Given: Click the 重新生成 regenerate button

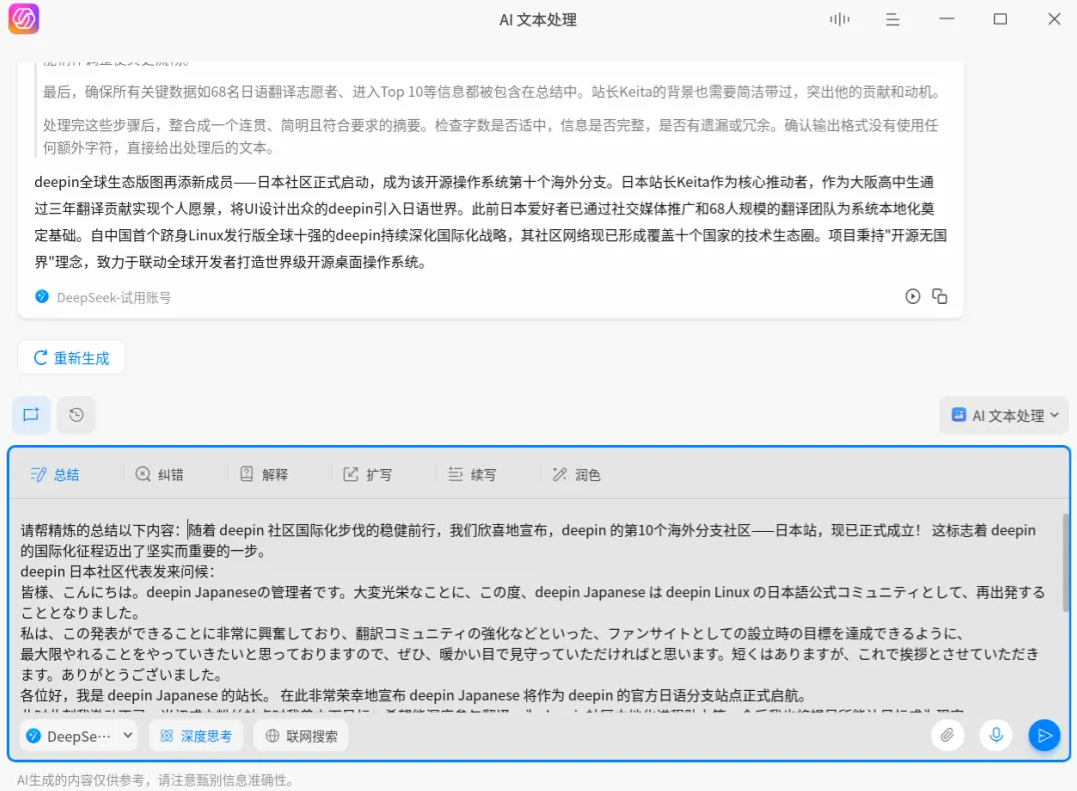Looking at the screenshot, I should [71, 358].
